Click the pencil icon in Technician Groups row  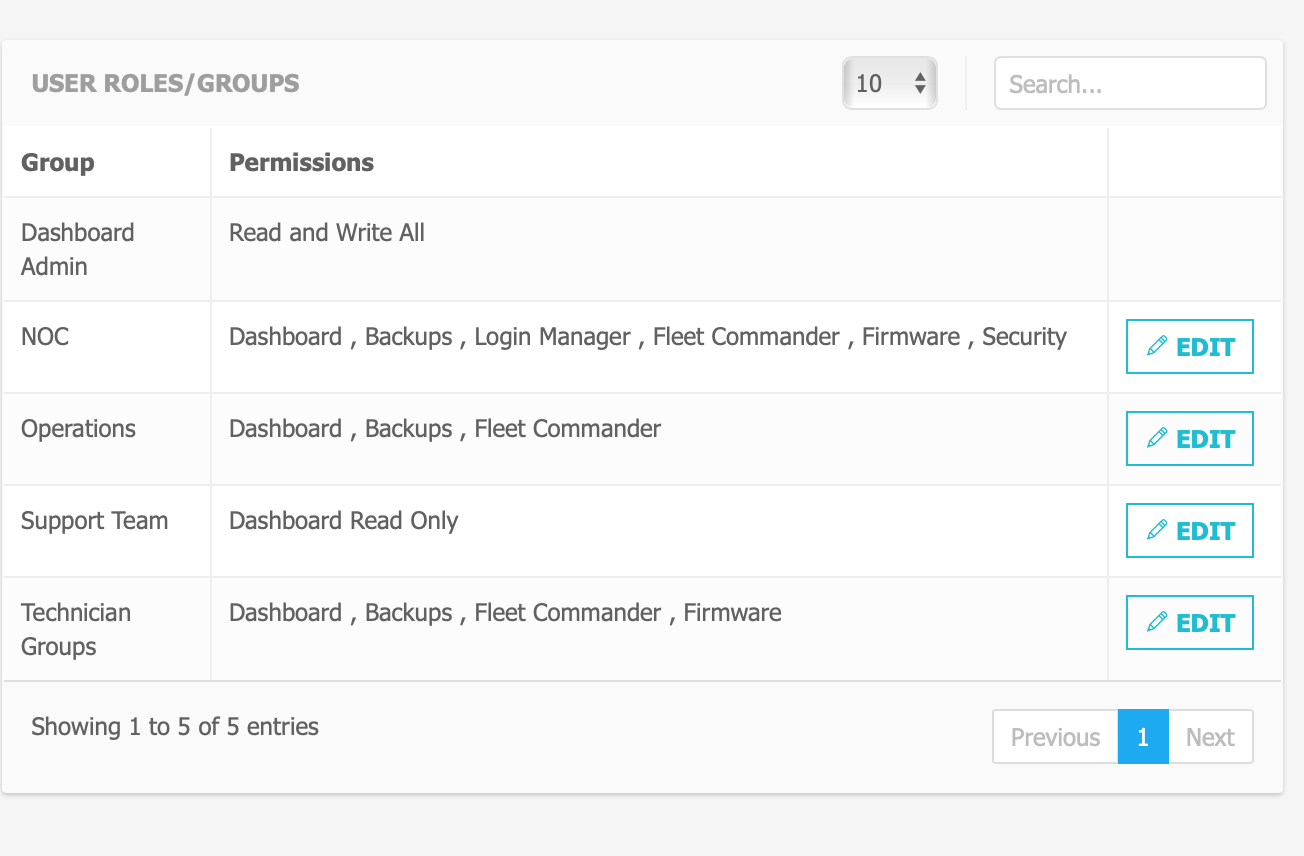coord(1157,622)
